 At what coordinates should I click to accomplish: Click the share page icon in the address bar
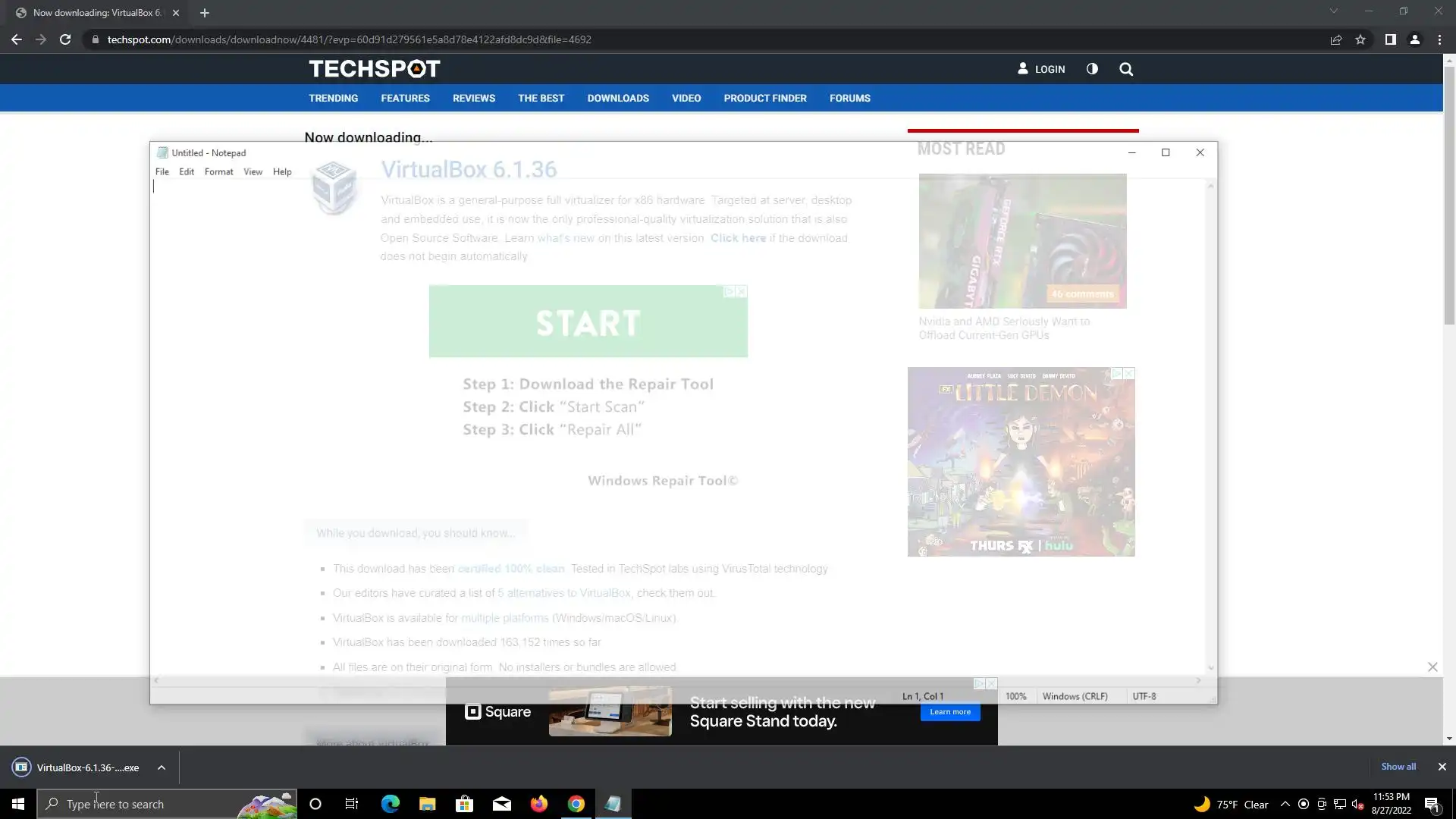[1336, 39]
